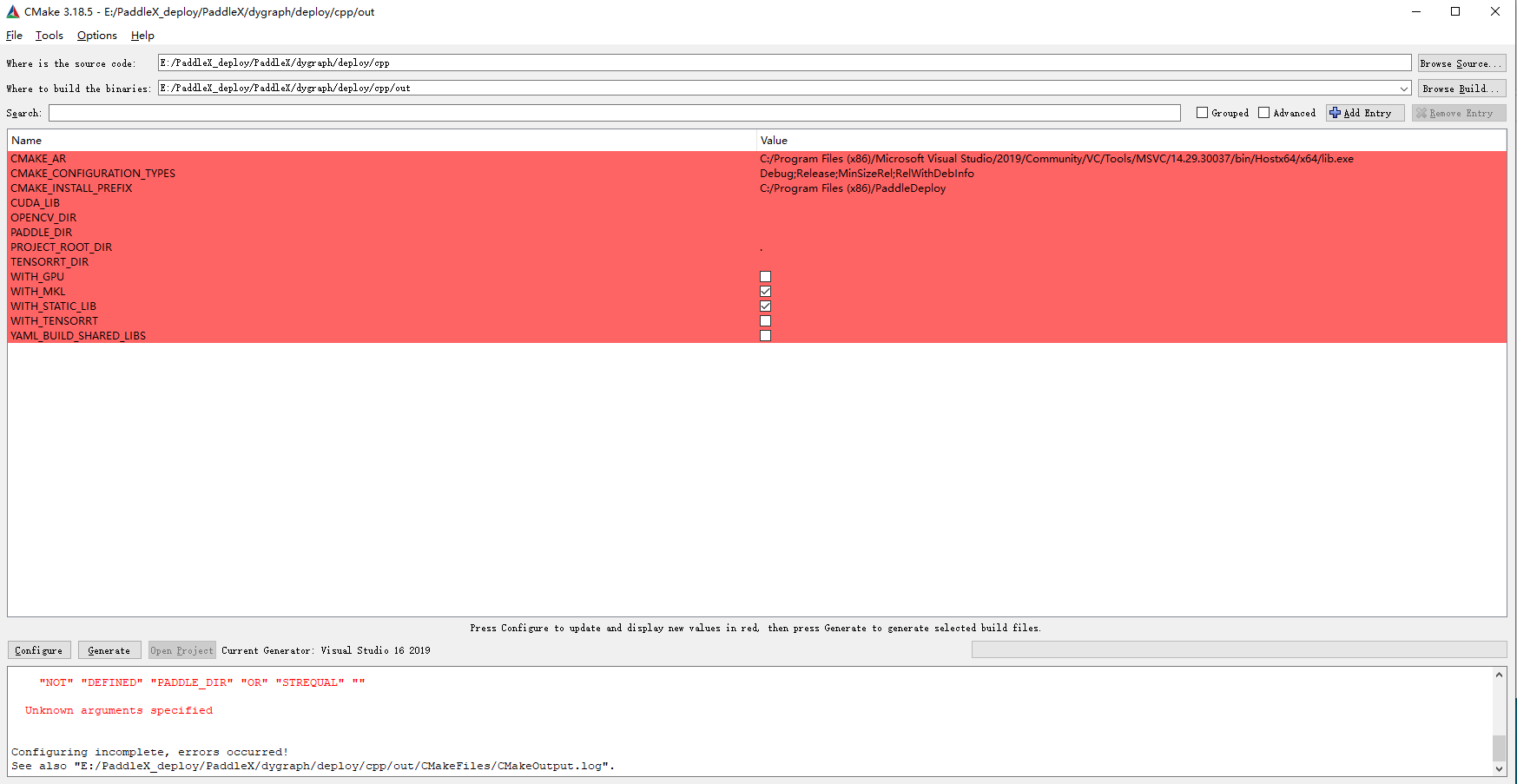Screen dimensions: 1517x784
Task: Click the output log scrollbar down arrow
Action: (1499, 768)
